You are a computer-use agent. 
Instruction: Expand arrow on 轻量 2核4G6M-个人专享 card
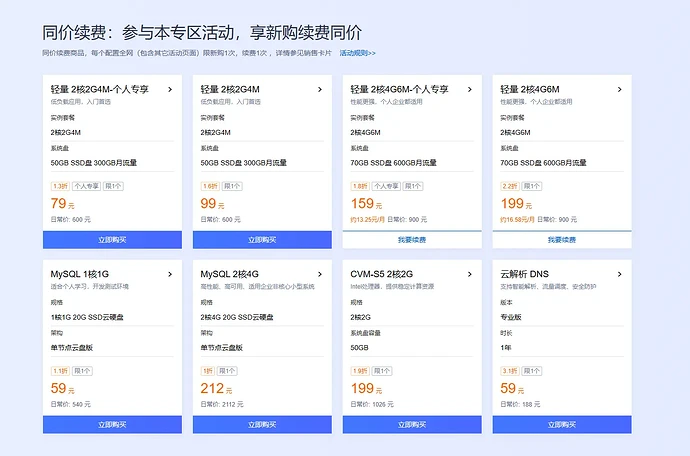click(470, 89)
